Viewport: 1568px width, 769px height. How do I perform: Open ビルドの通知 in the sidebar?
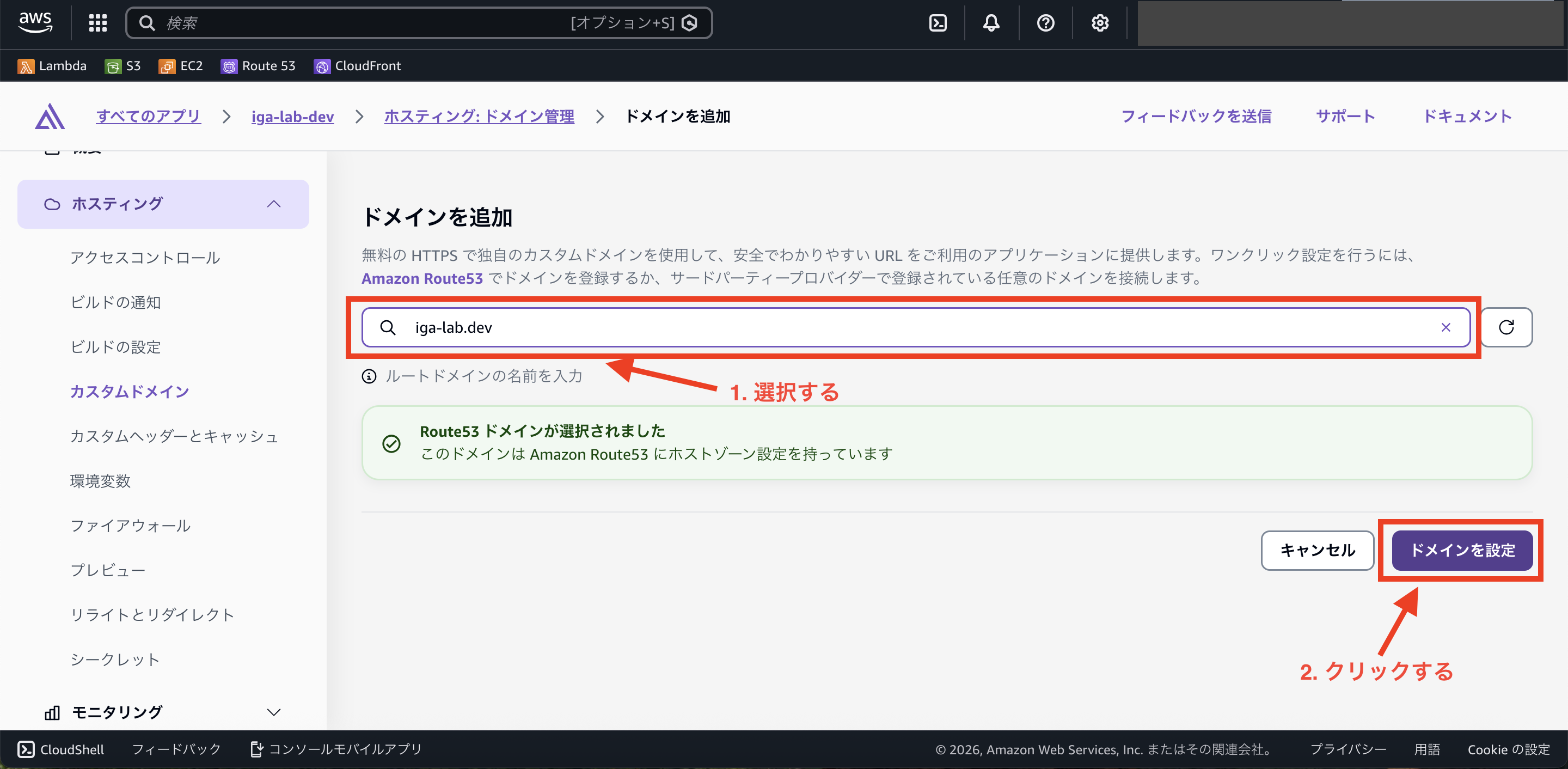(115, 303)
